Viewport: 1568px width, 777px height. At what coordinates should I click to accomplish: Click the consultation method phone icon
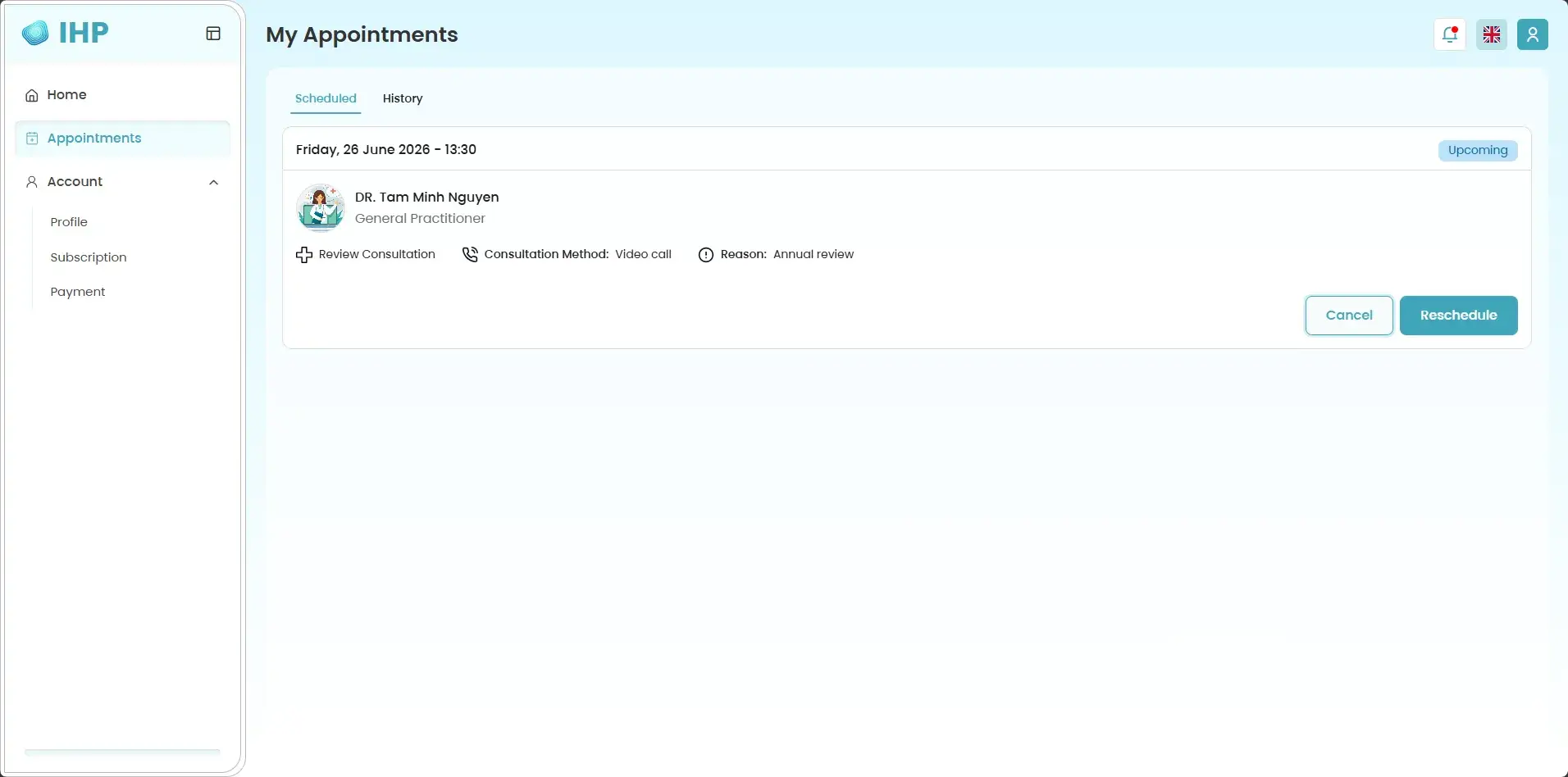click(x=470, y=255)
